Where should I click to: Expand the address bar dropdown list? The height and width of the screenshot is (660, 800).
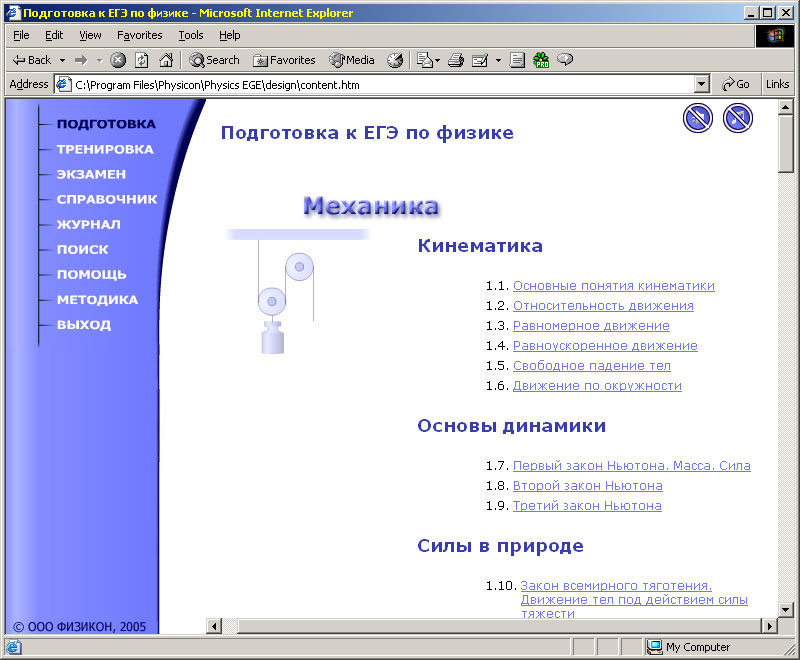tap(702, 85)
